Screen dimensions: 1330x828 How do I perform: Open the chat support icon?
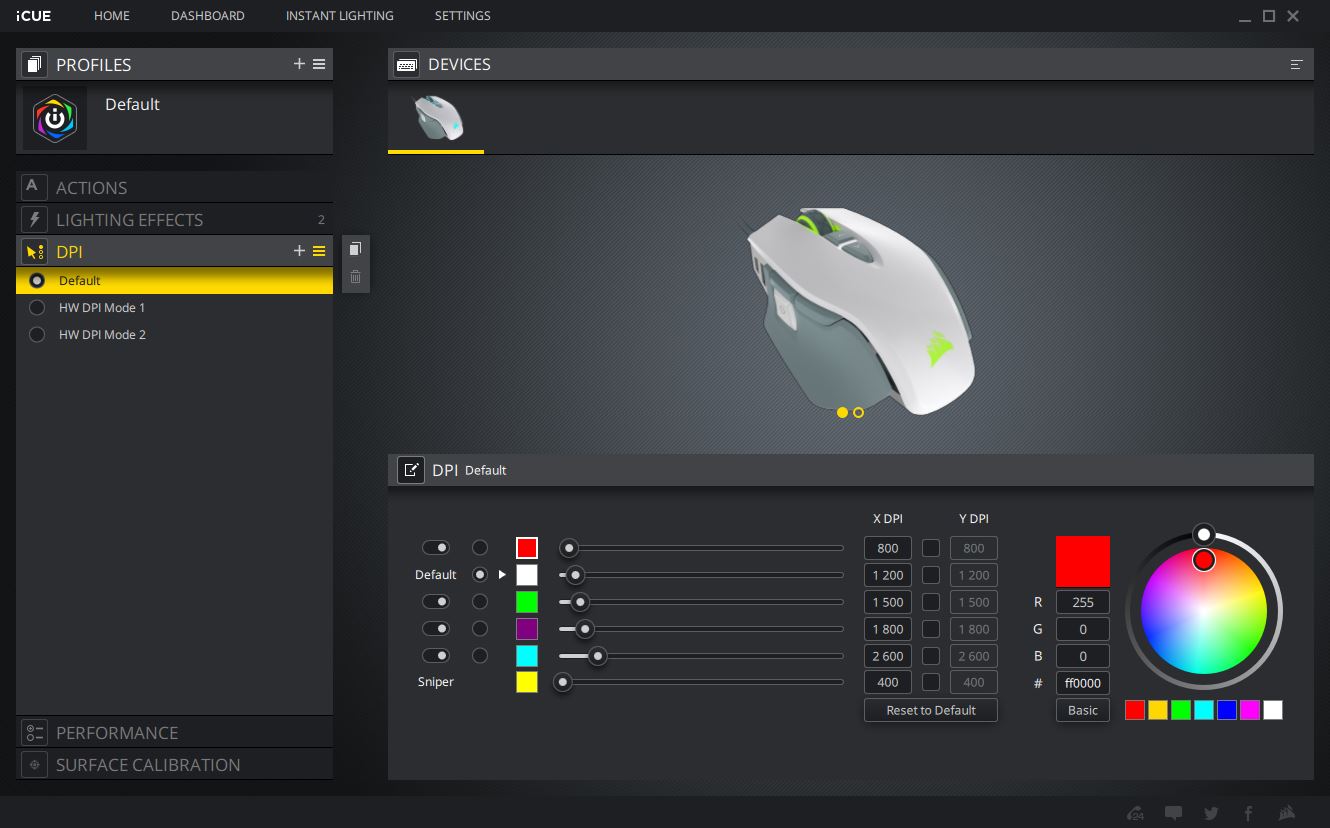coord(1174,813)
